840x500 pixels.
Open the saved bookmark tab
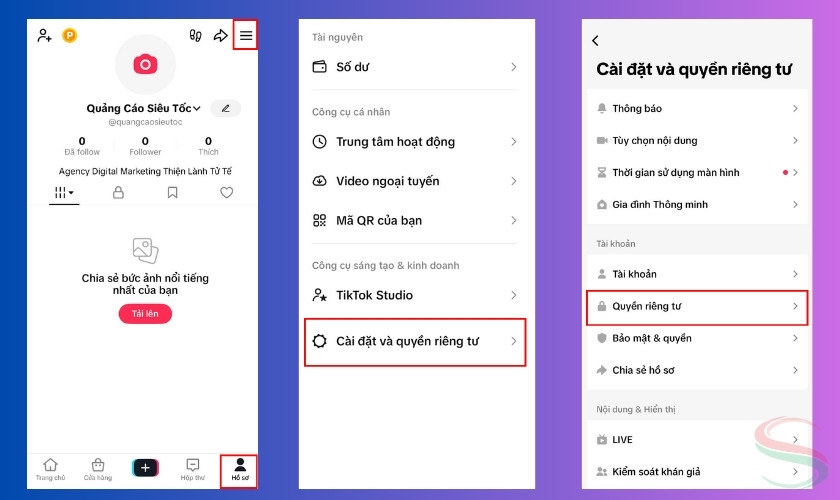point(172,192)
